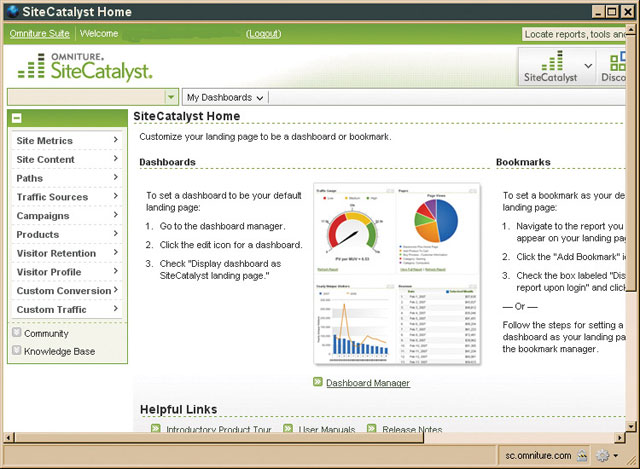
Task: Open the report suite dropdown arrow
Action: pos(171,97)
